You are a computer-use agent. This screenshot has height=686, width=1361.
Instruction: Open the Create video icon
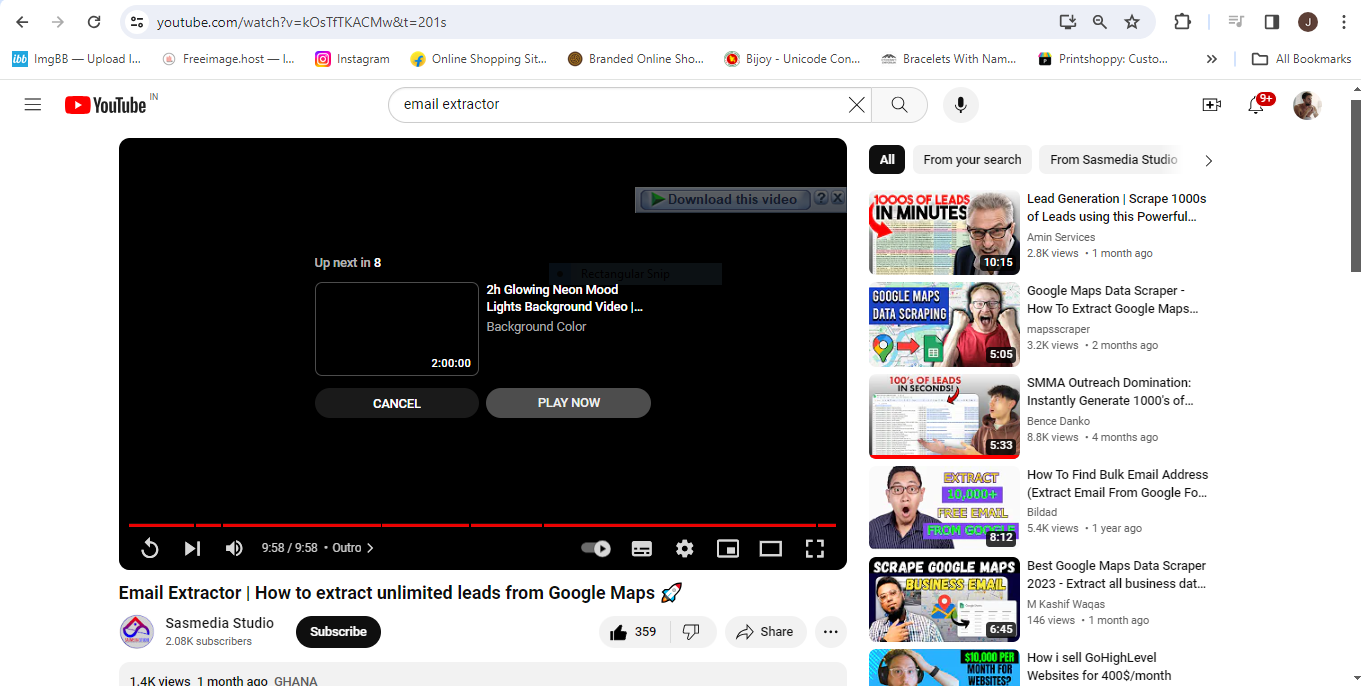(x=1211, y=104)
